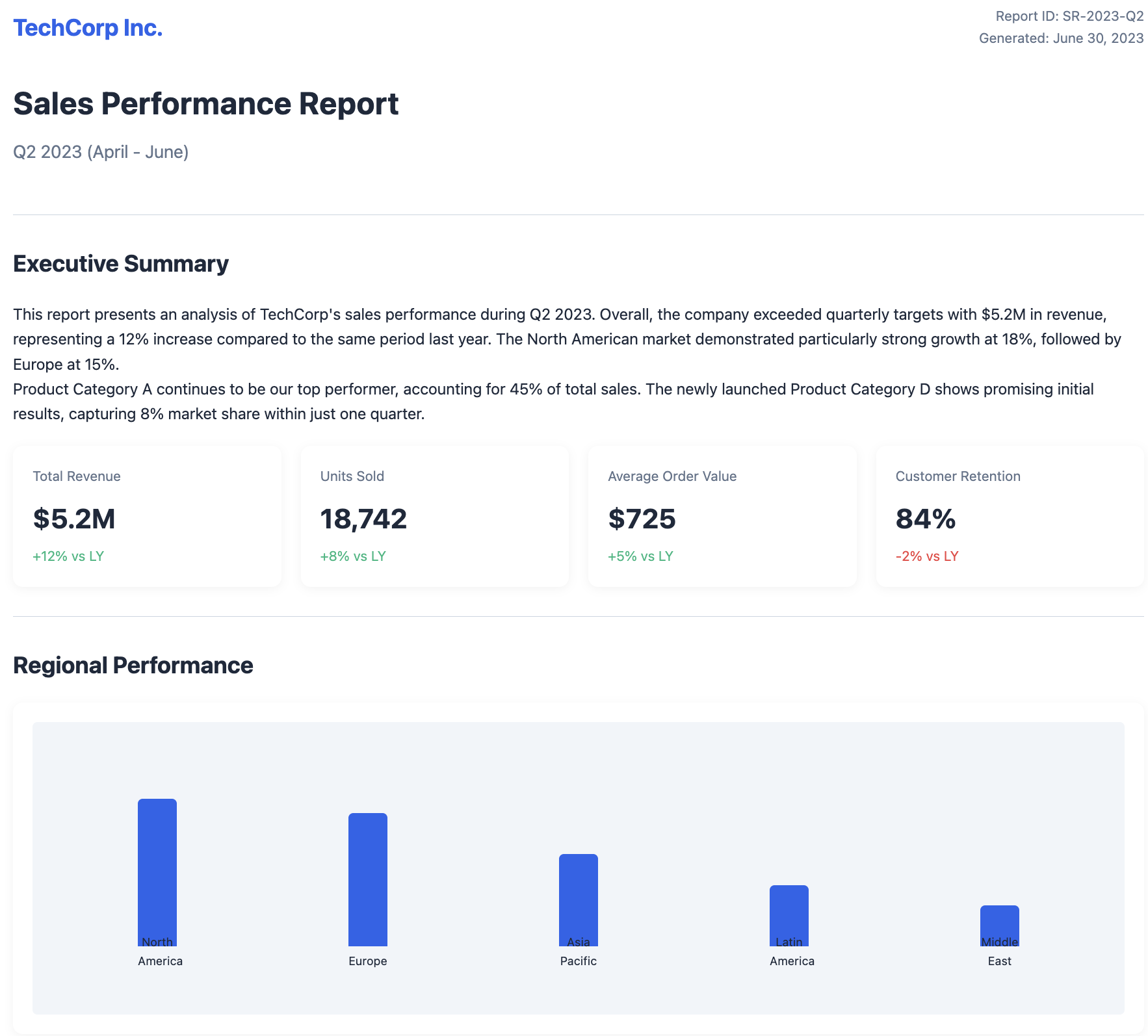Image resolution: width=1148 pixels, height=1036 pixels.
Task: Click the Europe axis label
Action: pyautogui.click(x=368, y=961)
